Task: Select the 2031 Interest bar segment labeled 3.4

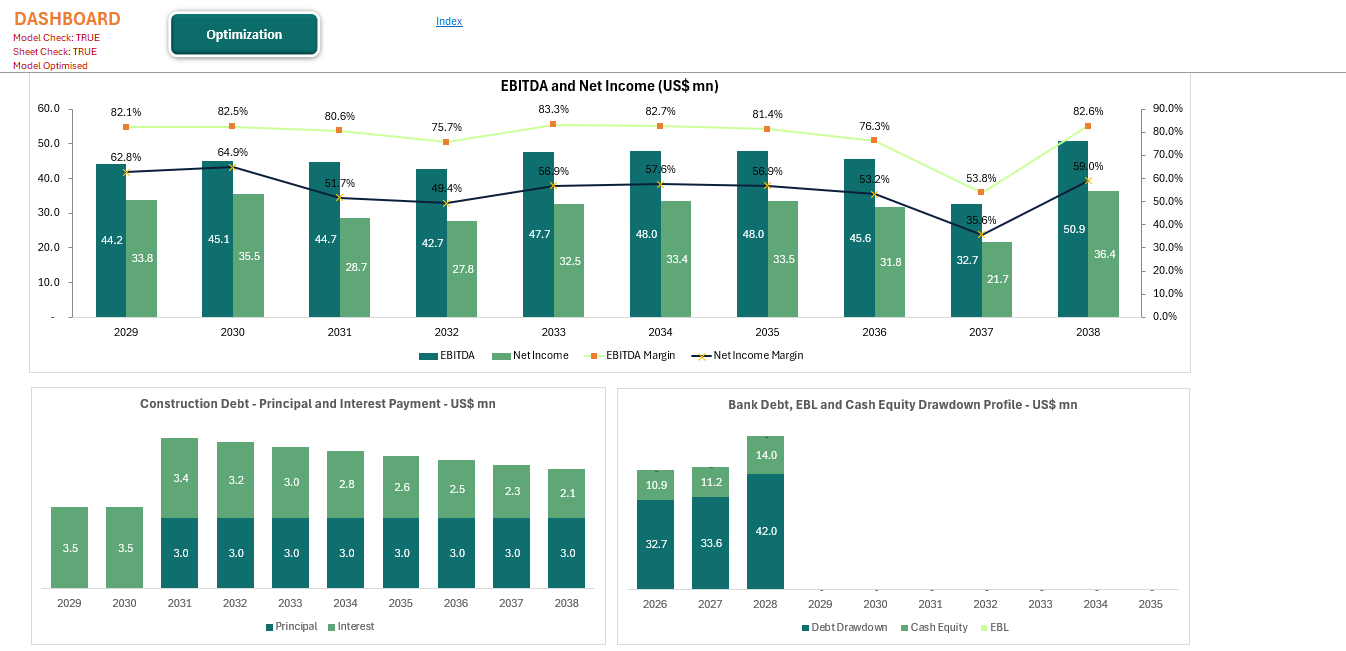Action: point(180,478)
